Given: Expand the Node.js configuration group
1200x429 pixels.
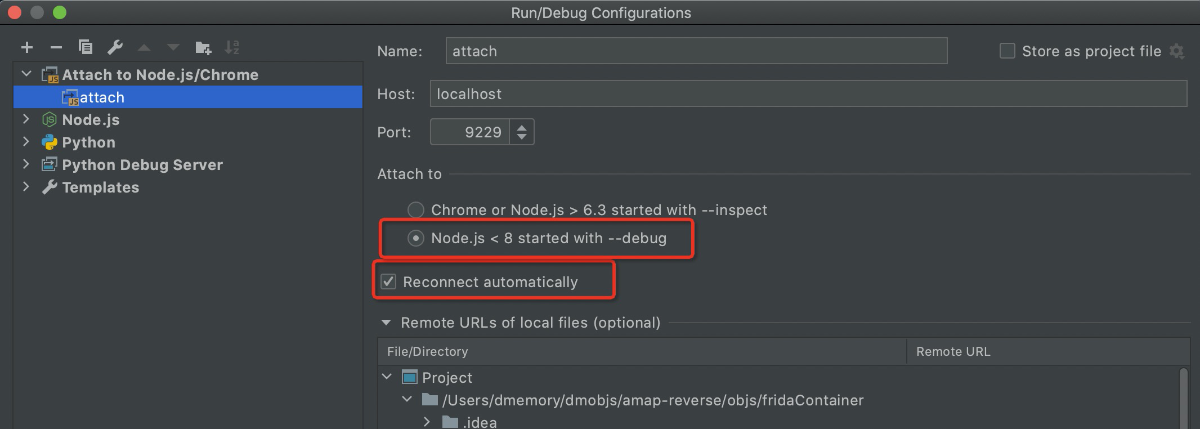Looking at the screenshot, I should coord(27,120).
